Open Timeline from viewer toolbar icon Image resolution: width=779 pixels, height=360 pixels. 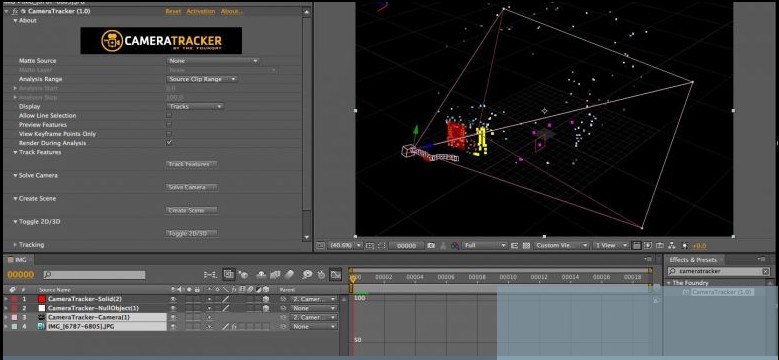660,245
